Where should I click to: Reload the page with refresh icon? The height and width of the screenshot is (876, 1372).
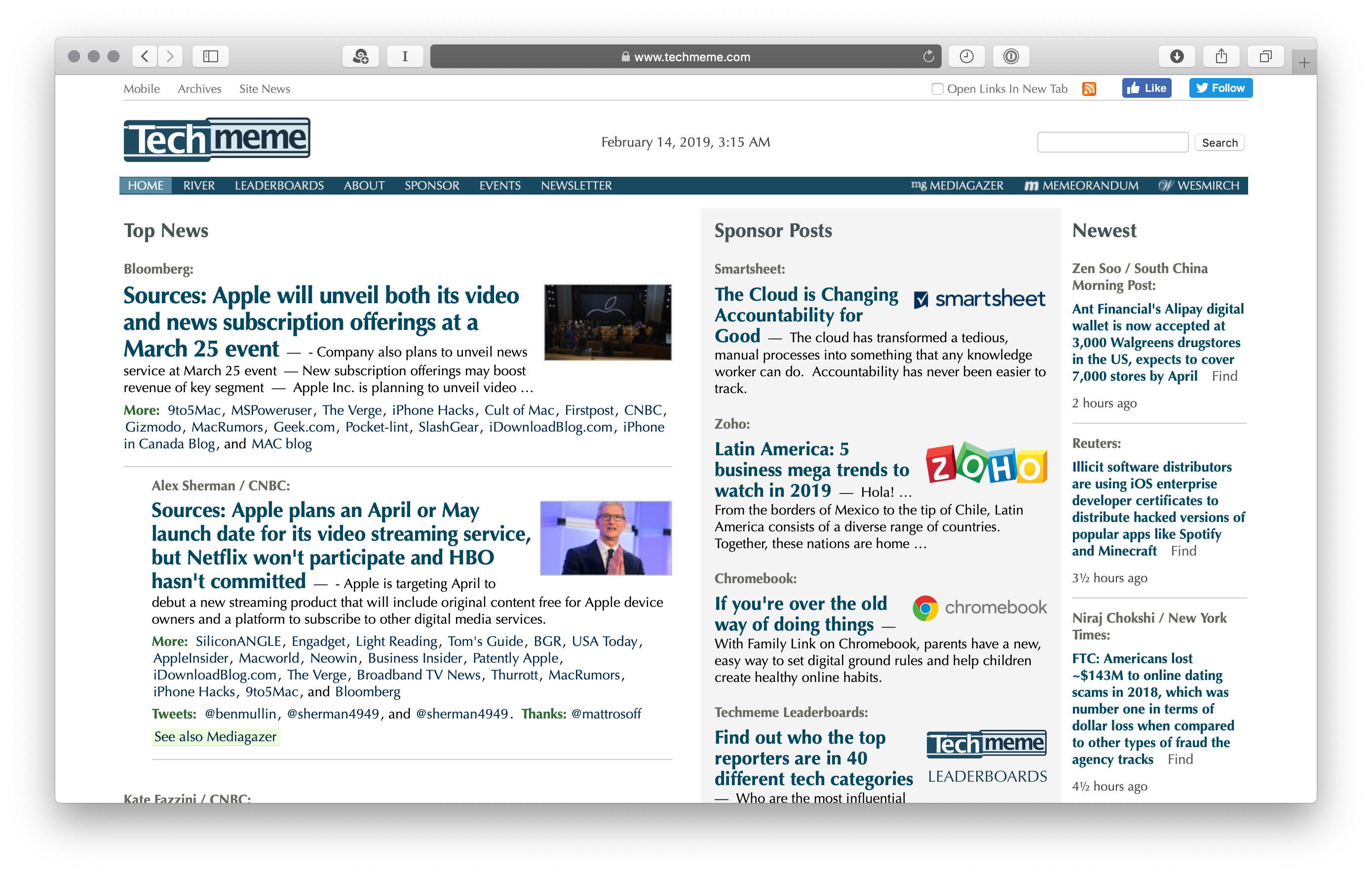coord(928,56)
